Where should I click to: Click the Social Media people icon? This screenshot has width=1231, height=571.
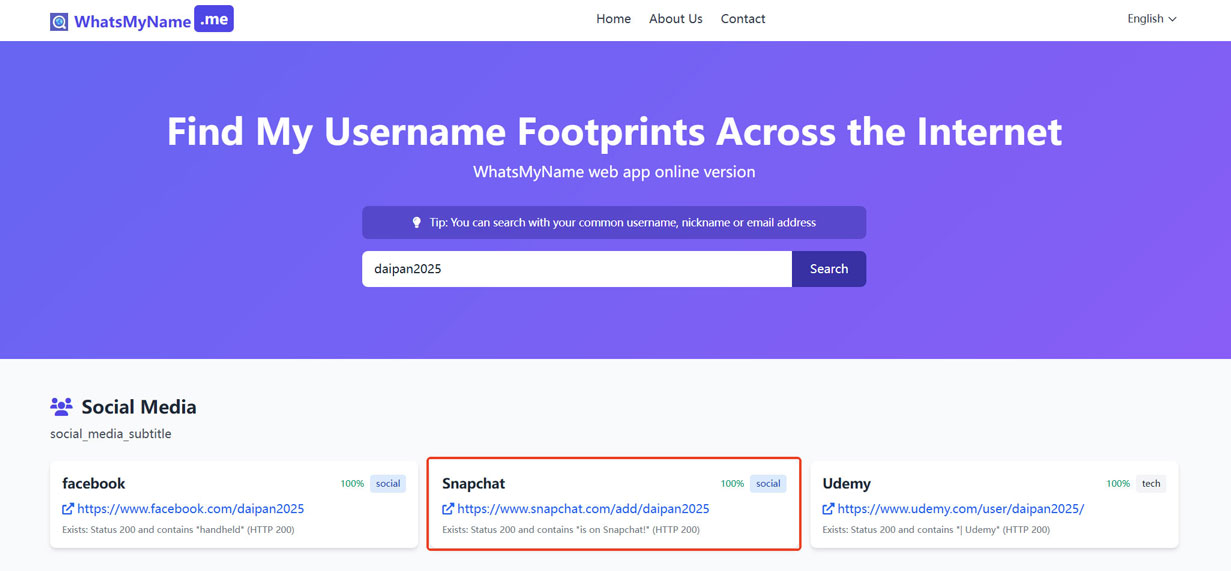click(x=61, y=407)
